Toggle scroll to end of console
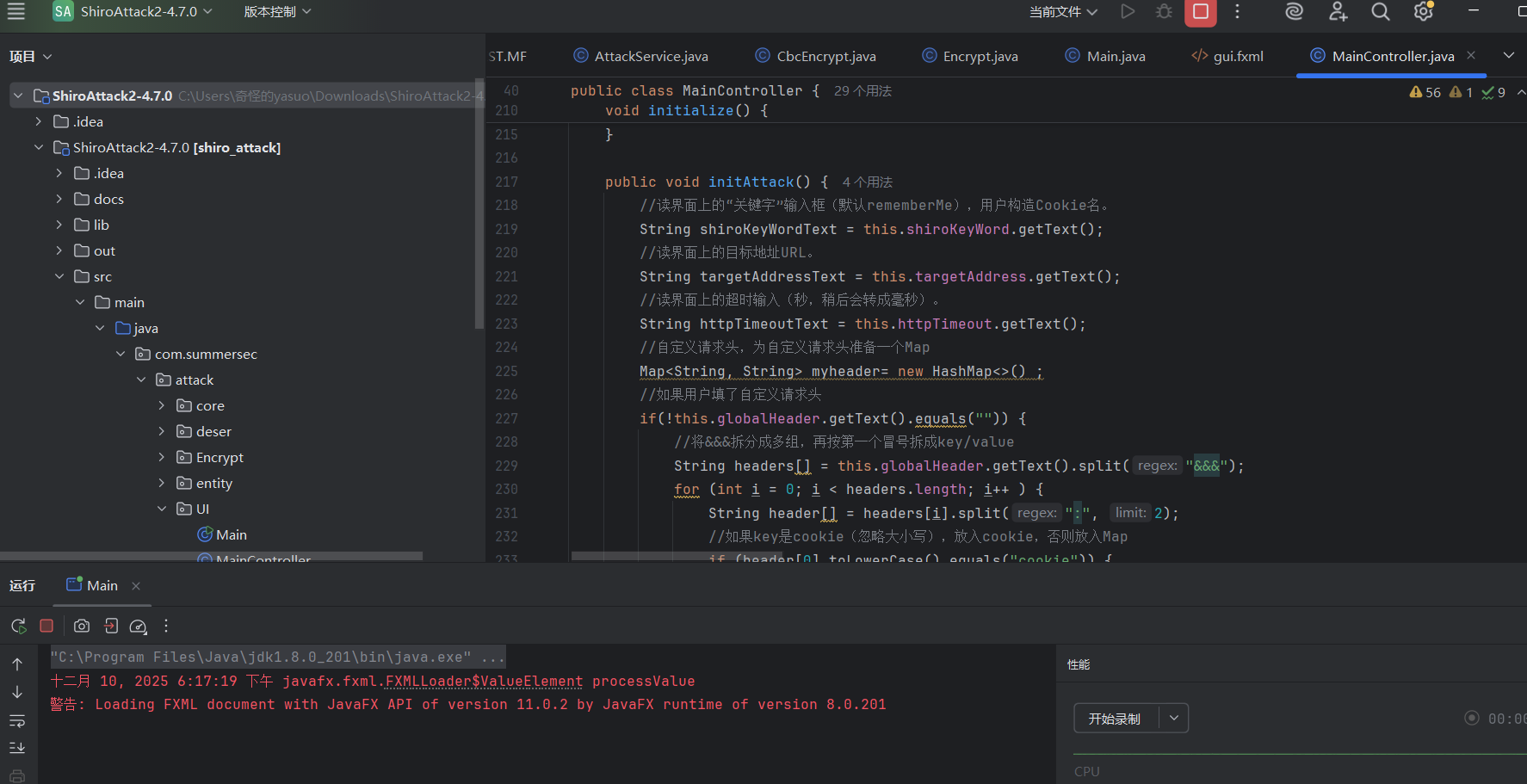1527x784 pixels. click(17, 748)
